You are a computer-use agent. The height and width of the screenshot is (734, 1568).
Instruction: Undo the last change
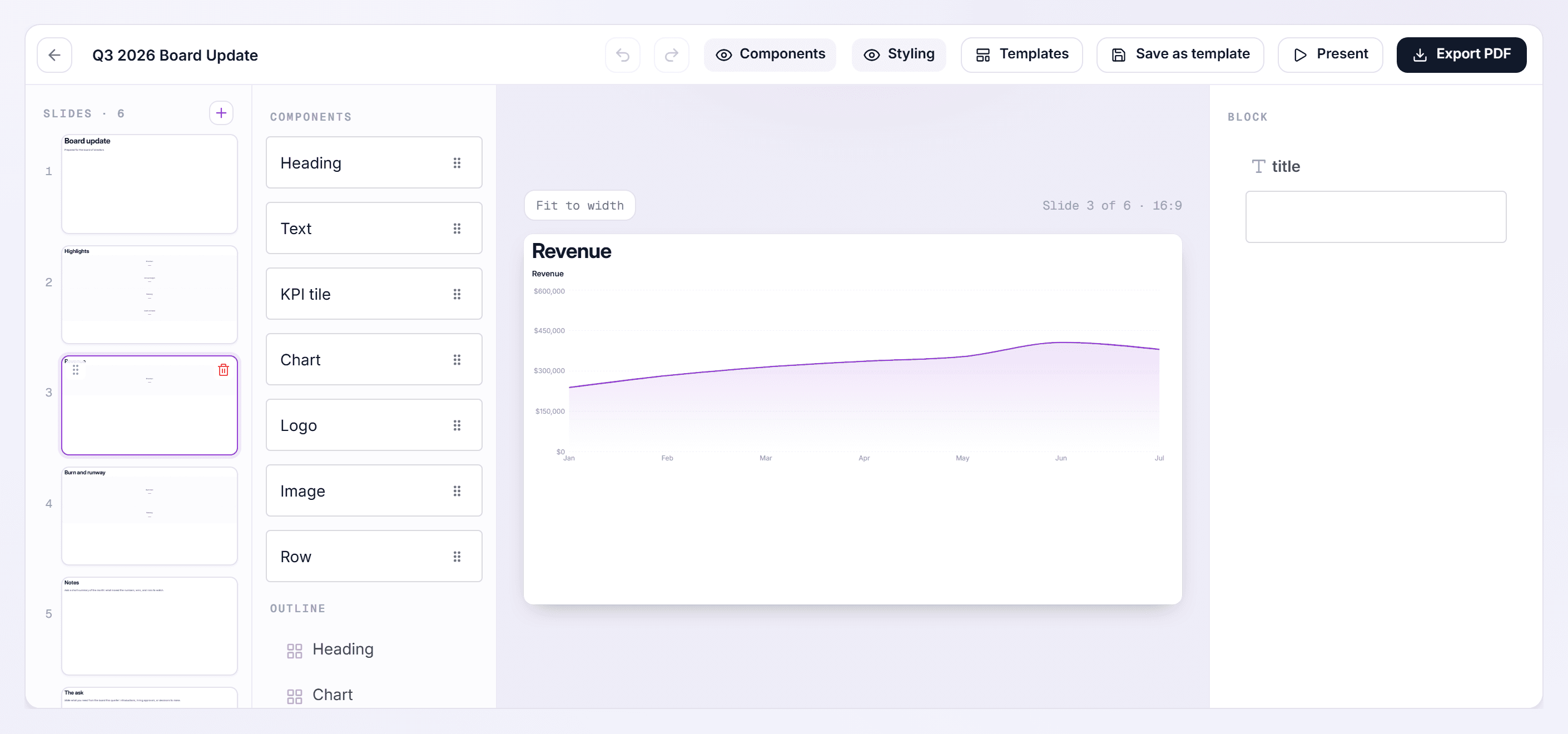pyautogui.click(x=622, y=55)
